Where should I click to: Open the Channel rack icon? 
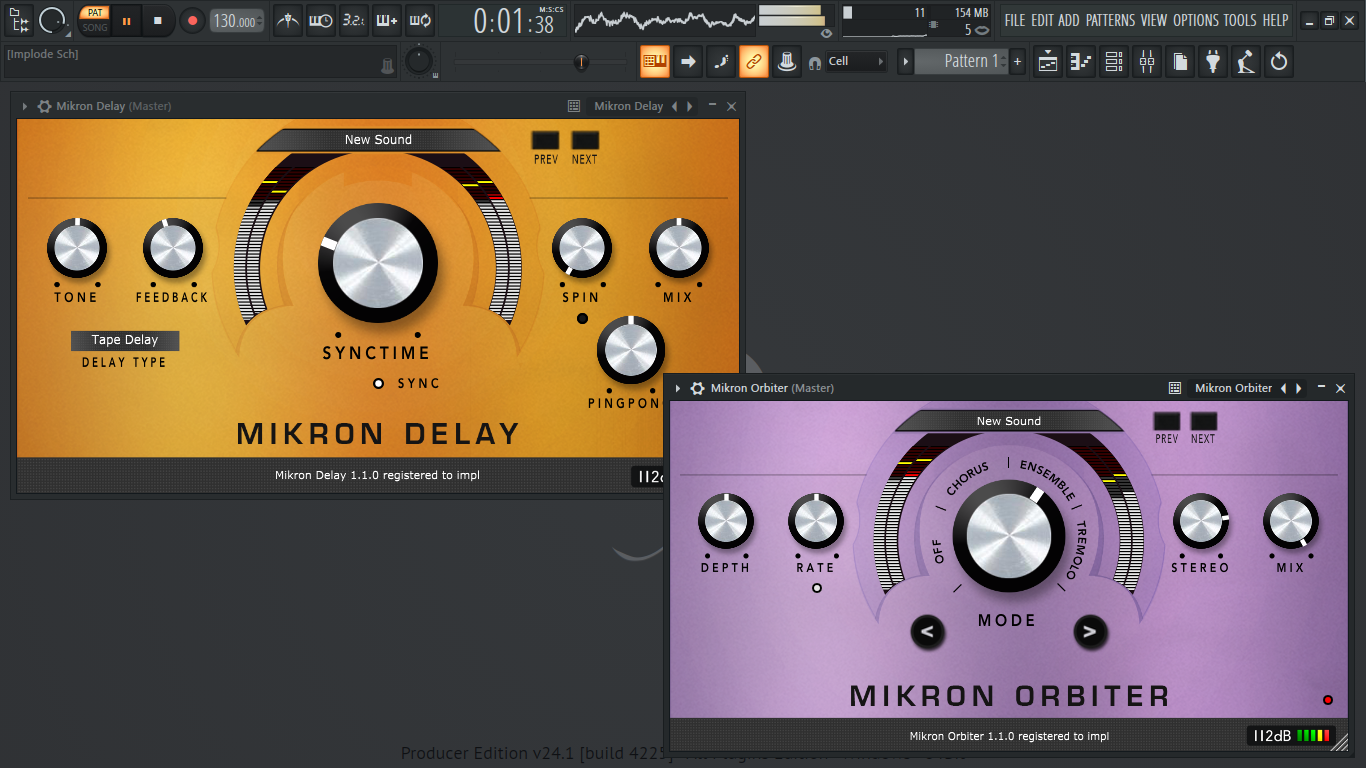1114,61
